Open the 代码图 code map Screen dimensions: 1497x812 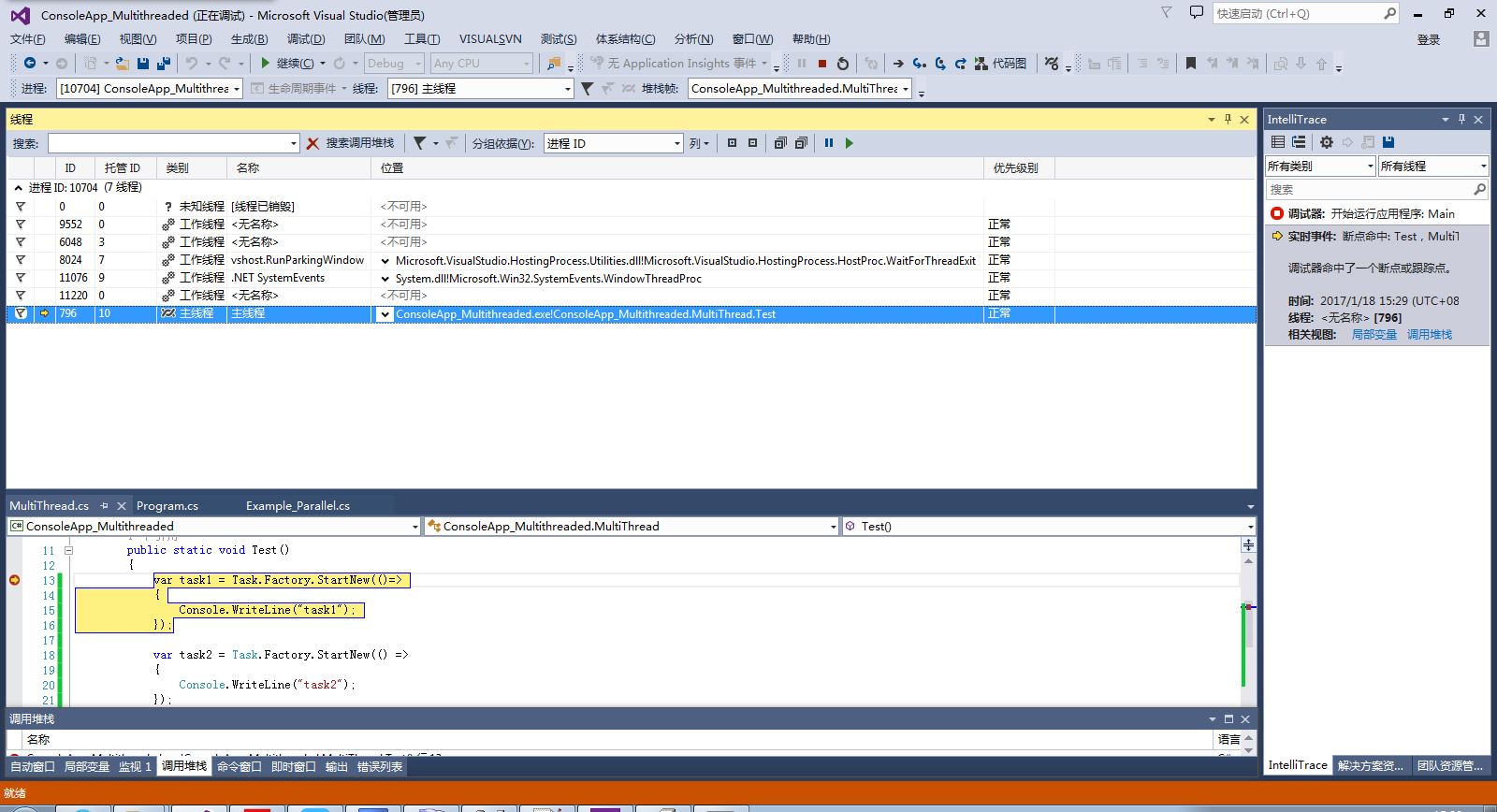pyautogui.click(x=1000, y=64)
